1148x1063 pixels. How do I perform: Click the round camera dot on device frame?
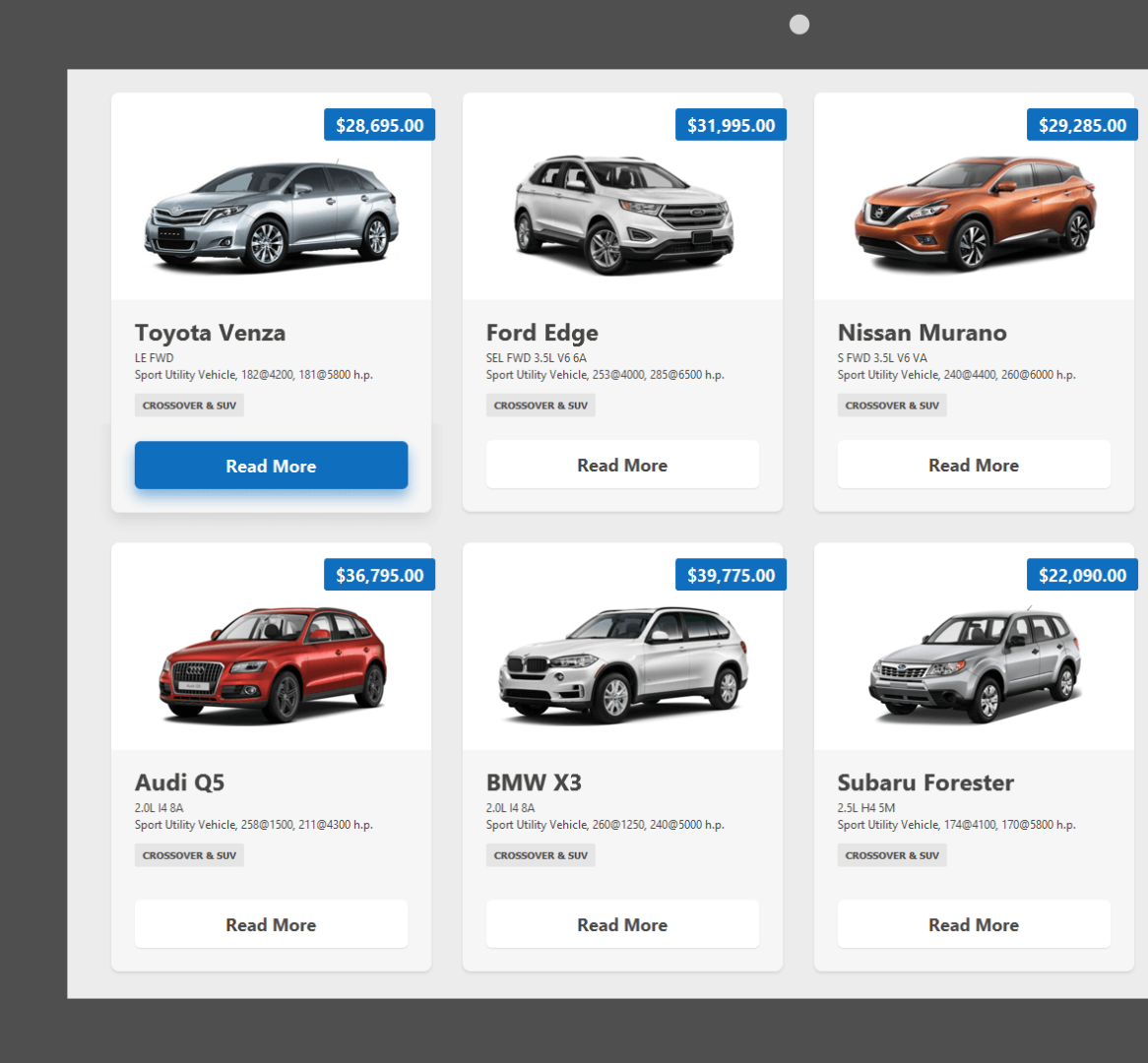pyautogui.click(x=799, y=25)
